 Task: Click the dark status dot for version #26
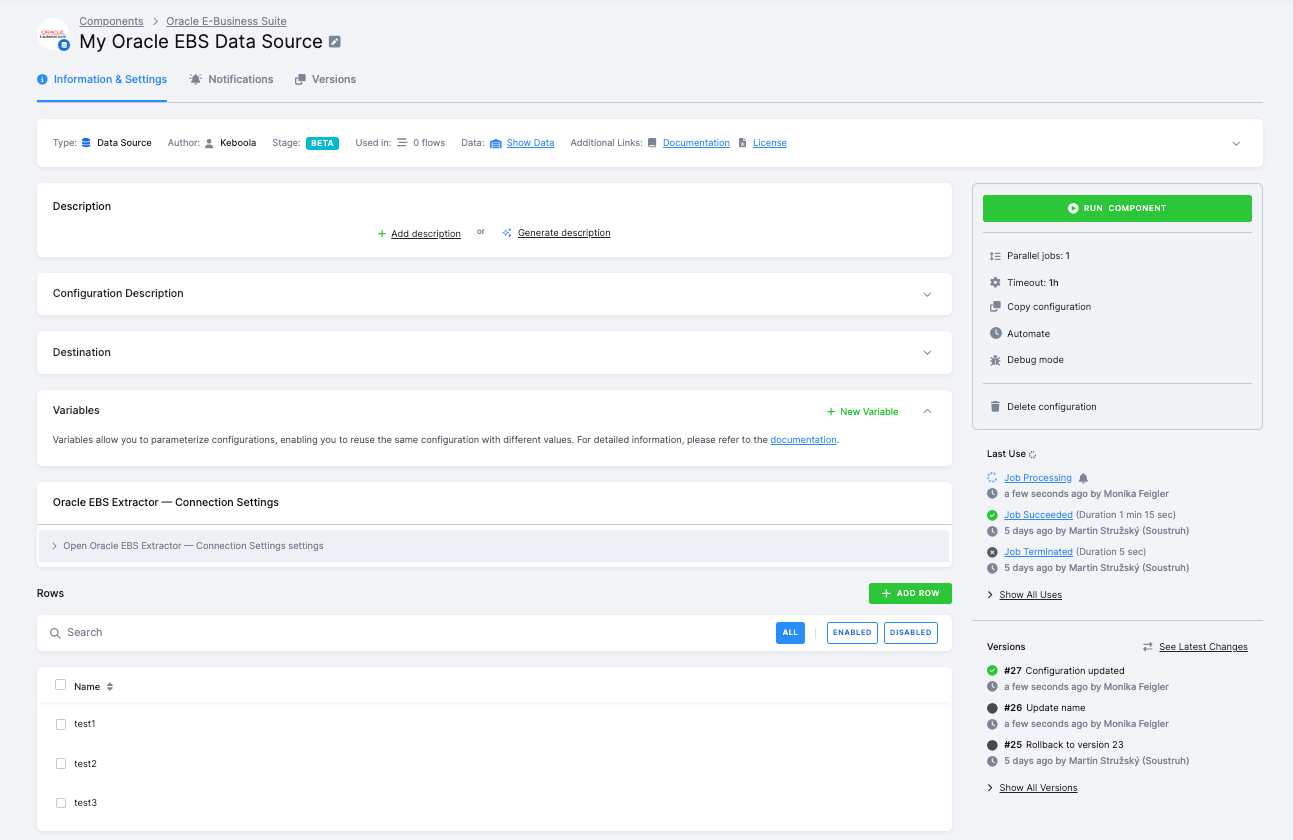point(992,708)
